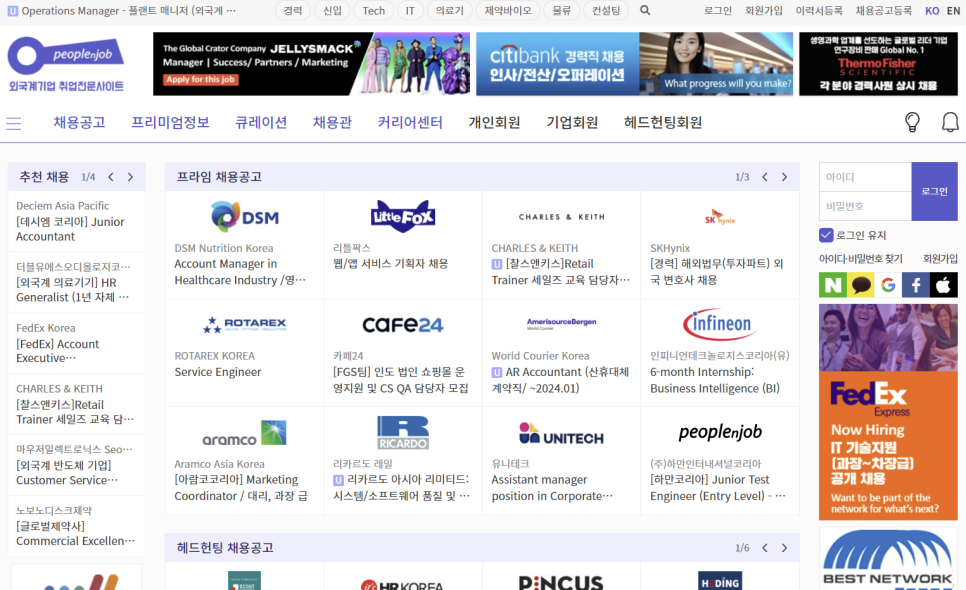
Task: Go to next 추천 채용 page
Action: pyautogui.click(x=130, y=177)
